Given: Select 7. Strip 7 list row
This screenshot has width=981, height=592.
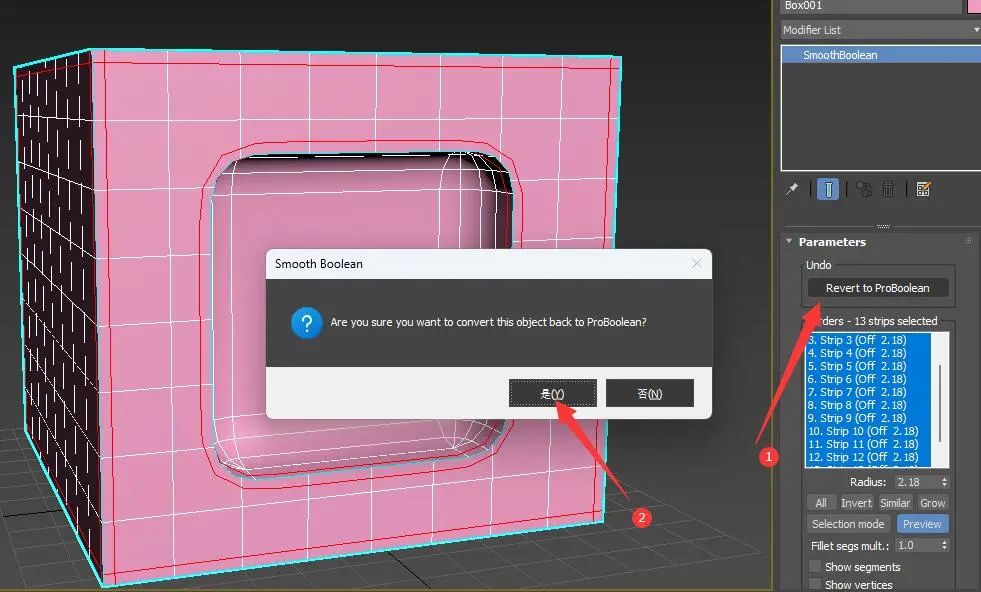Looking at the screenshot, I should coord(868,392).
